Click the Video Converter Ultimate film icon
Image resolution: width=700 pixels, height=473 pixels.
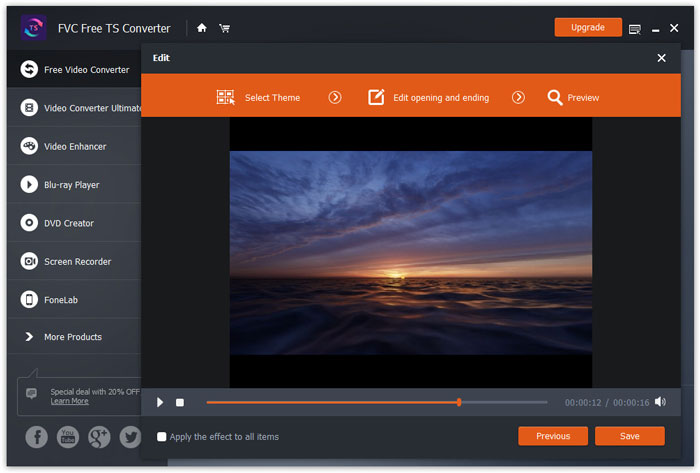click(29, 108)
